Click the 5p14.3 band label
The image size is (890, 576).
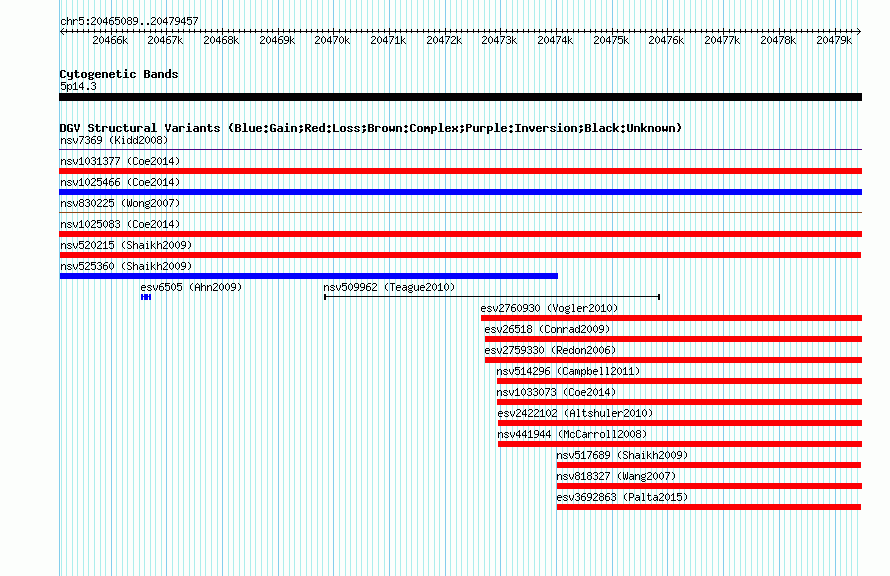click(x=78, y=86)
